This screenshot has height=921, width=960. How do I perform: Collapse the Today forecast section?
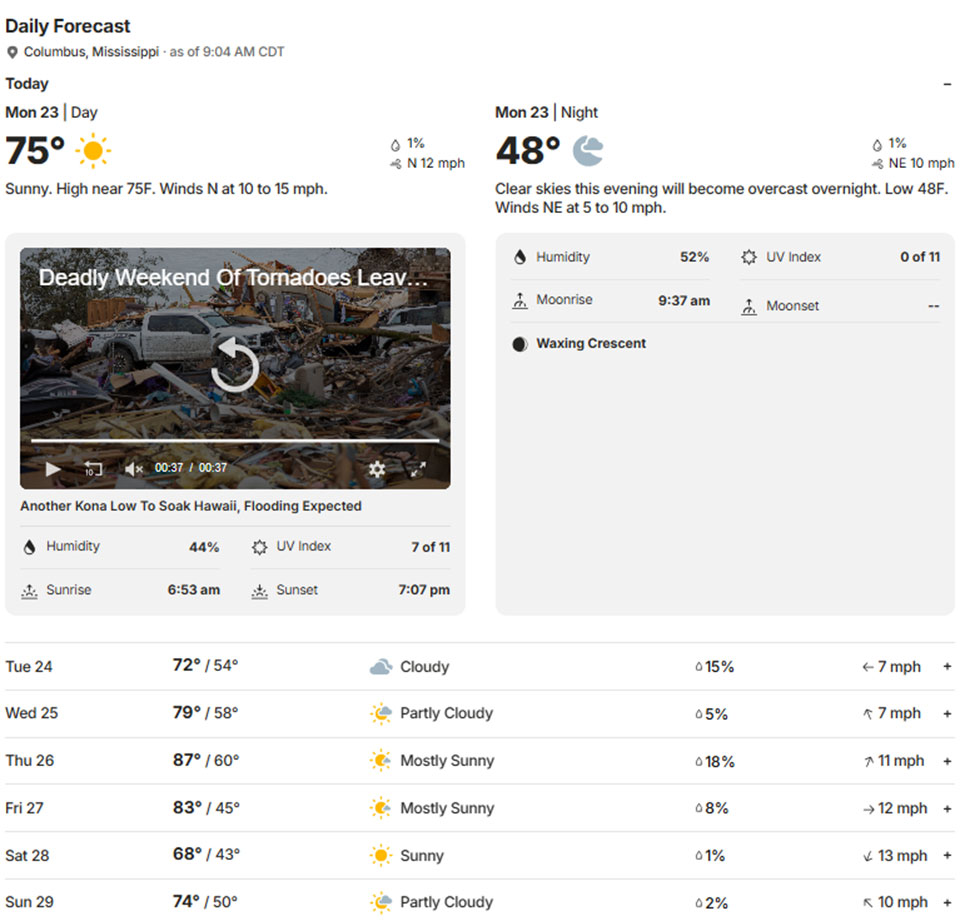coord(947,84)
